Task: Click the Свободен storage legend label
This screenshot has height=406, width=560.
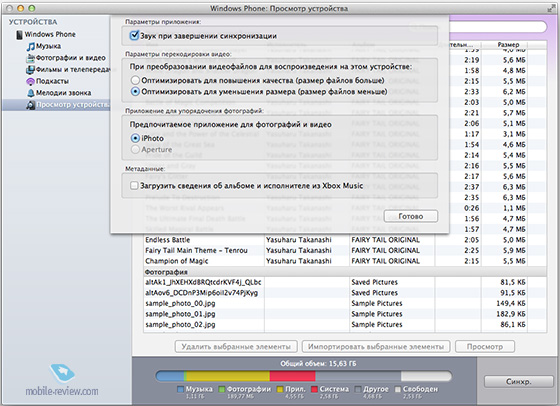Action: pos(420,389)
